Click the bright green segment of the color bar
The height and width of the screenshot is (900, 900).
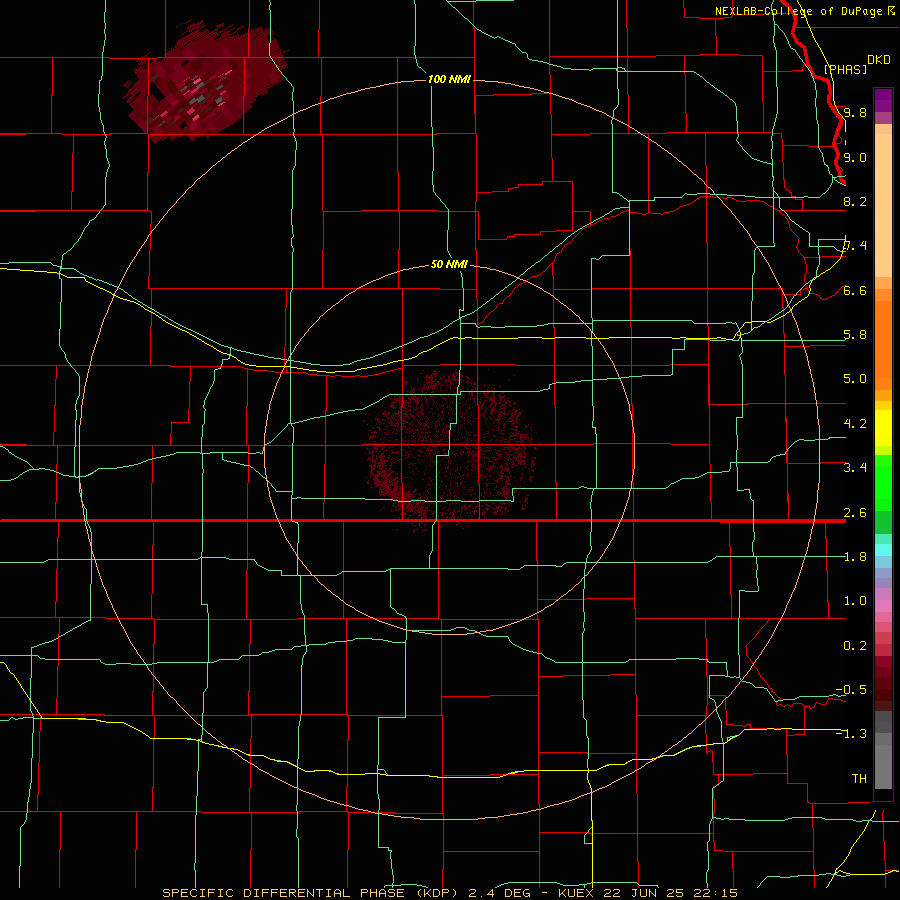pyautogui.click(x=883, y=482)
